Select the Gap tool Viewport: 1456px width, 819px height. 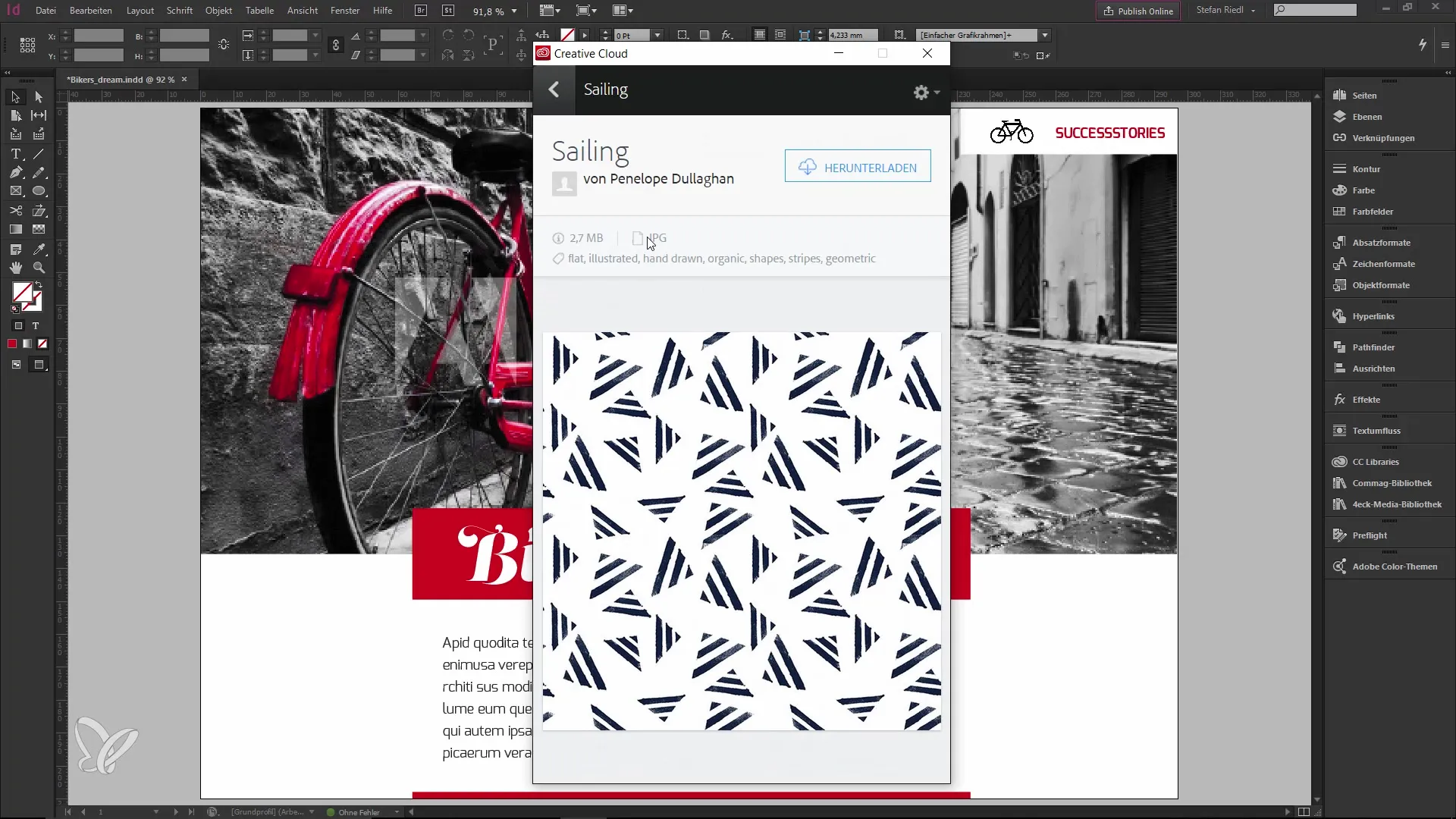pyautogui.click(x=39, y=115)
